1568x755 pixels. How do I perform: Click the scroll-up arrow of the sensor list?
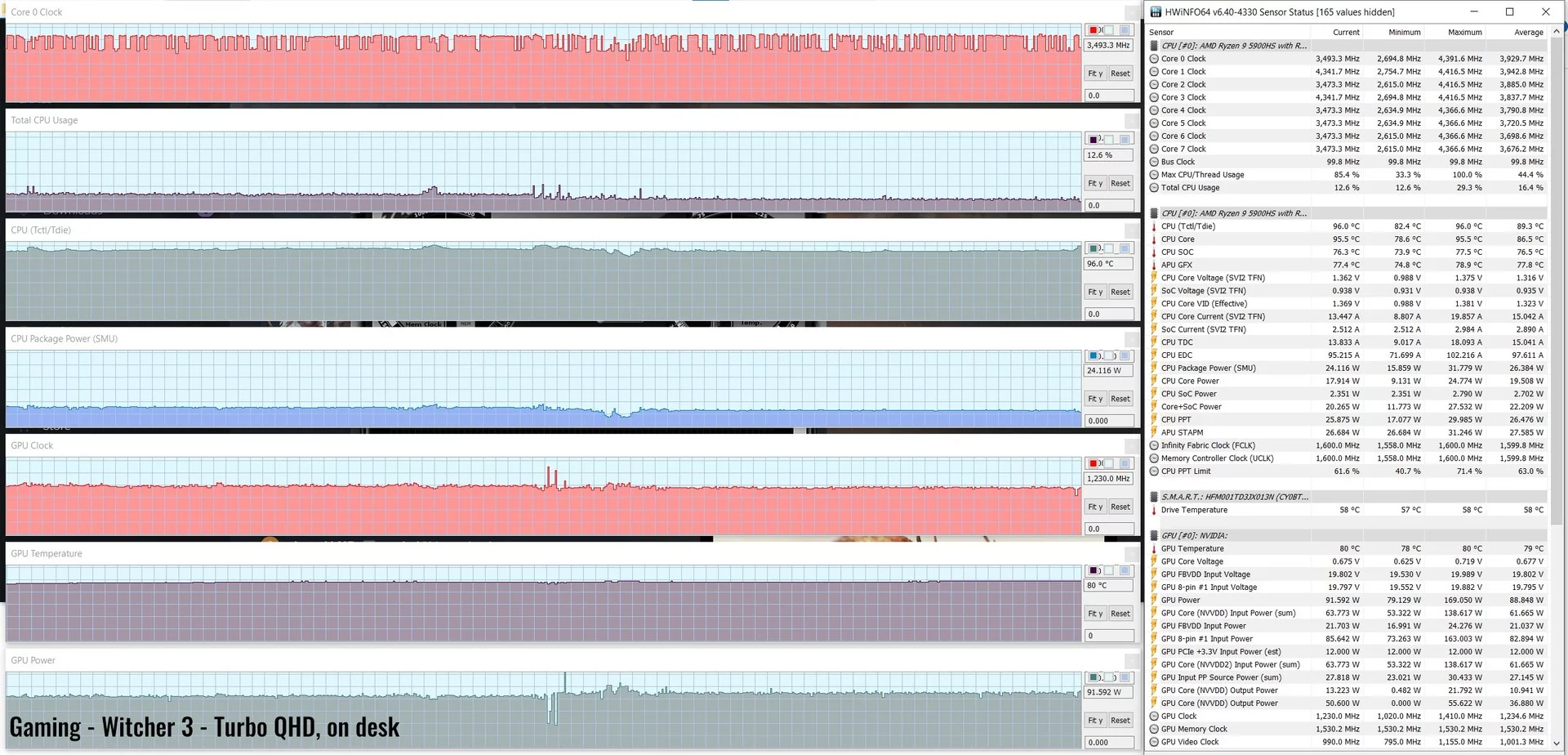(x=1557, y=31)
